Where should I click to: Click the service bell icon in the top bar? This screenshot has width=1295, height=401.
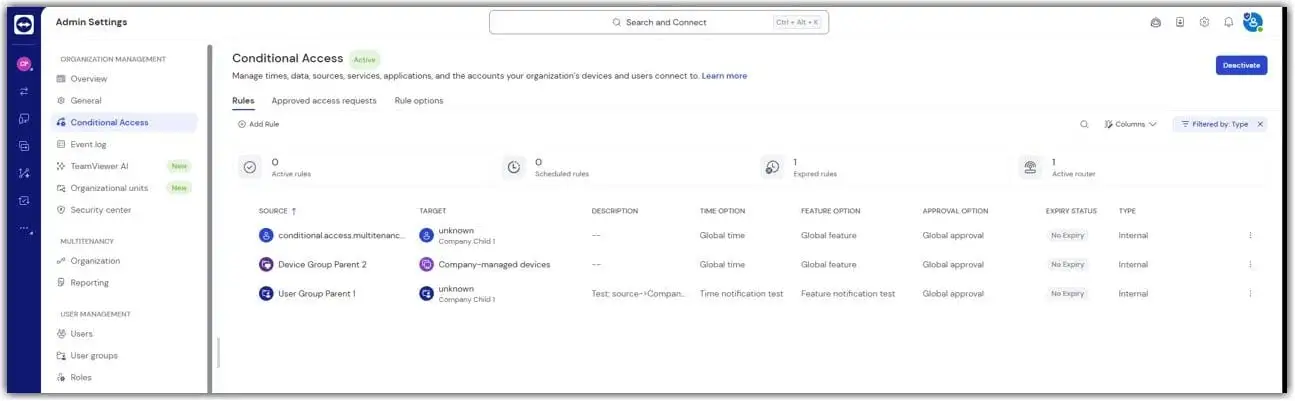1156,22
